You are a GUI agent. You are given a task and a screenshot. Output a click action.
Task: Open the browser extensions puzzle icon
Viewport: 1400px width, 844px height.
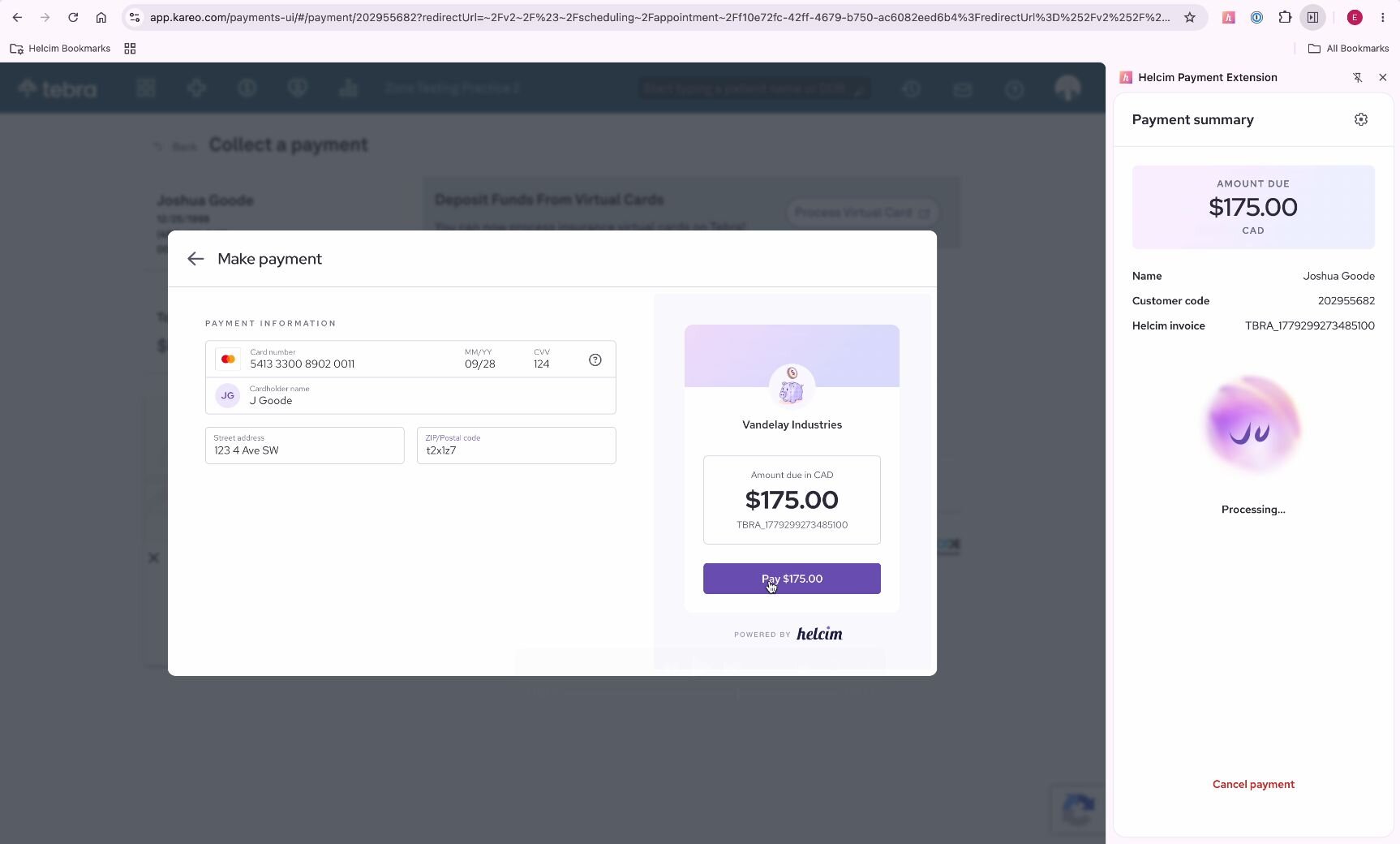point(1285,17)
